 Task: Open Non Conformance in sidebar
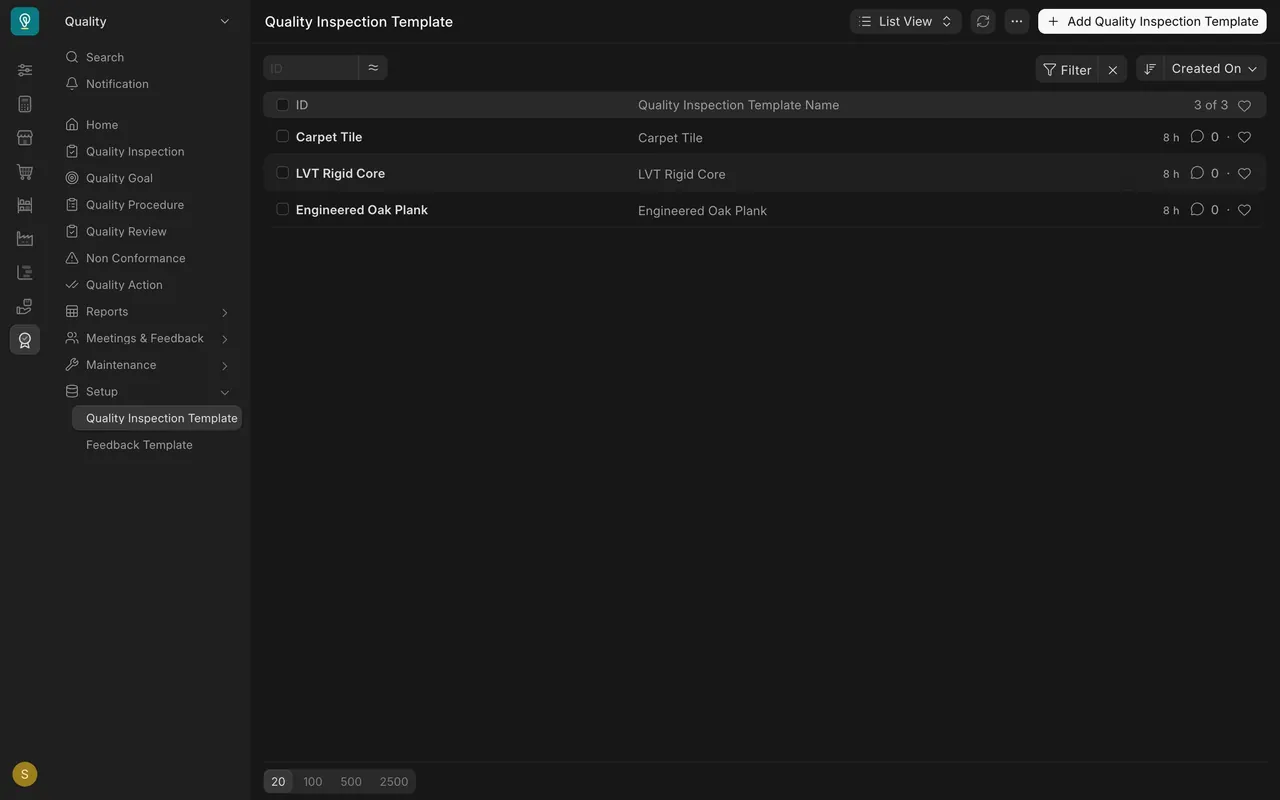tap(135, 258)
